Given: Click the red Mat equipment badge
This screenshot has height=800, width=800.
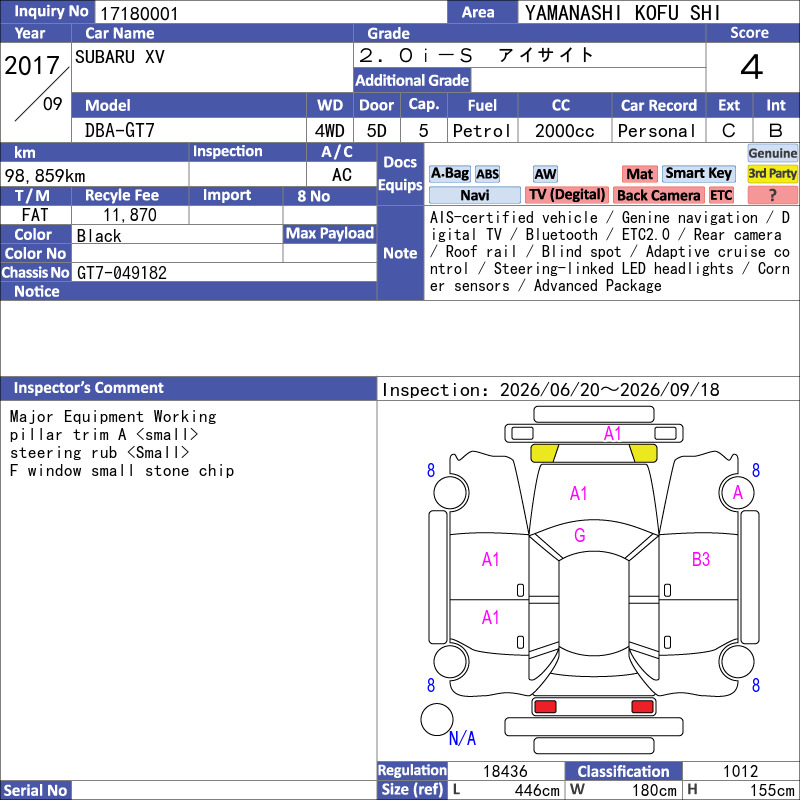Looking at the screenshot, I should click(639, 174).
